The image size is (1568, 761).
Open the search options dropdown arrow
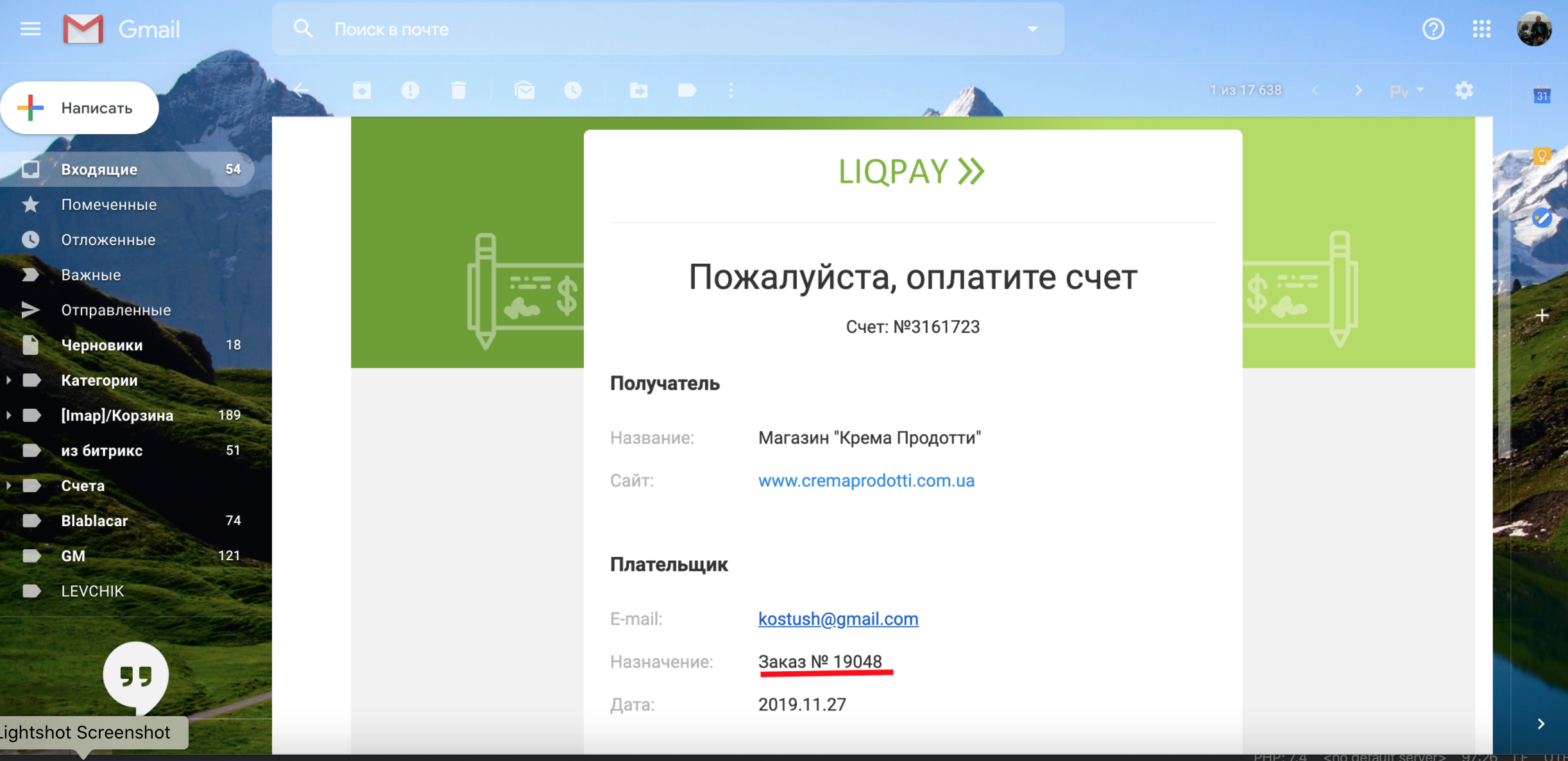pos(1033,28)
